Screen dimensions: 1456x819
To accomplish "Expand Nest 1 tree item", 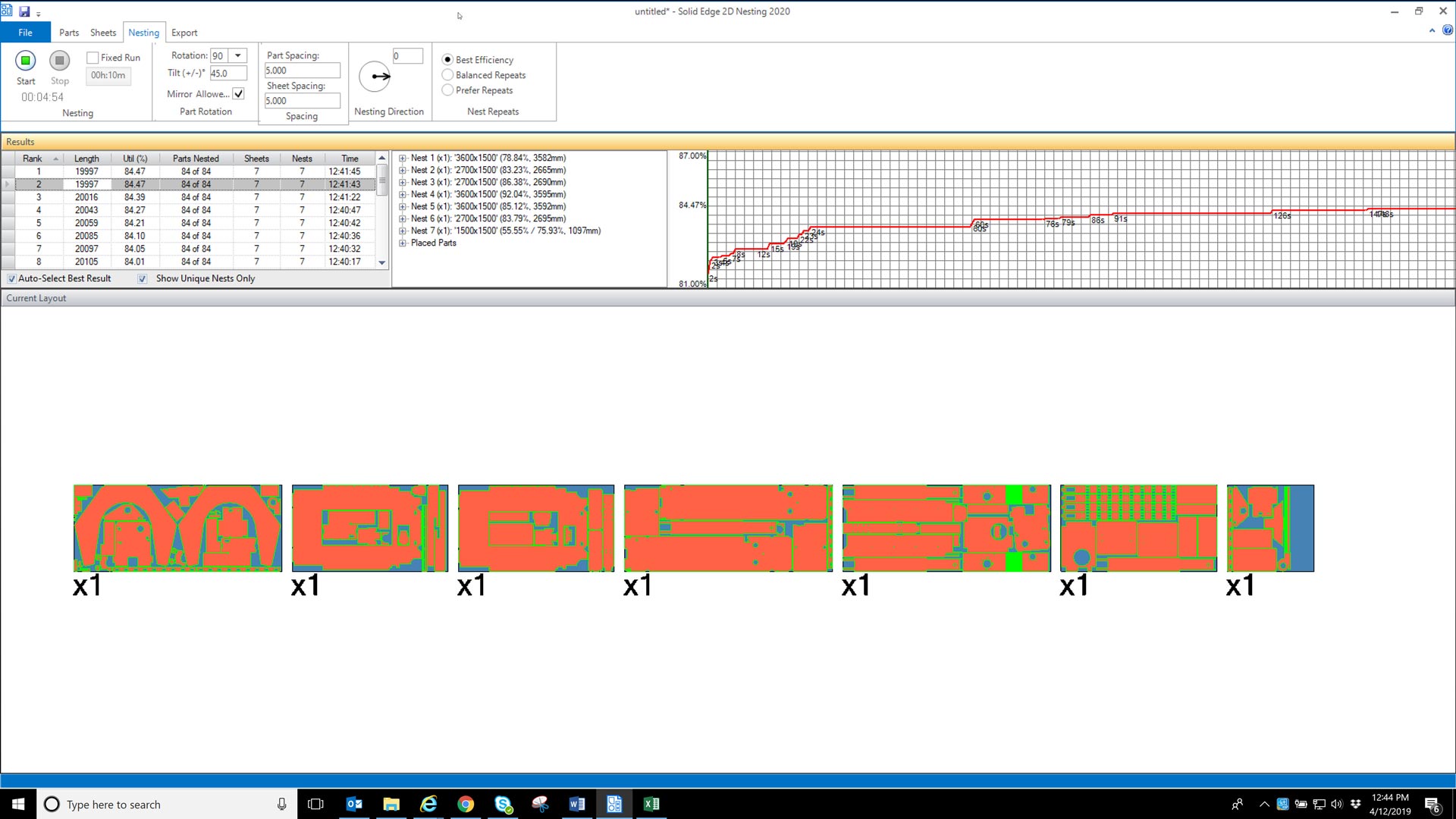I will [403, 157].
